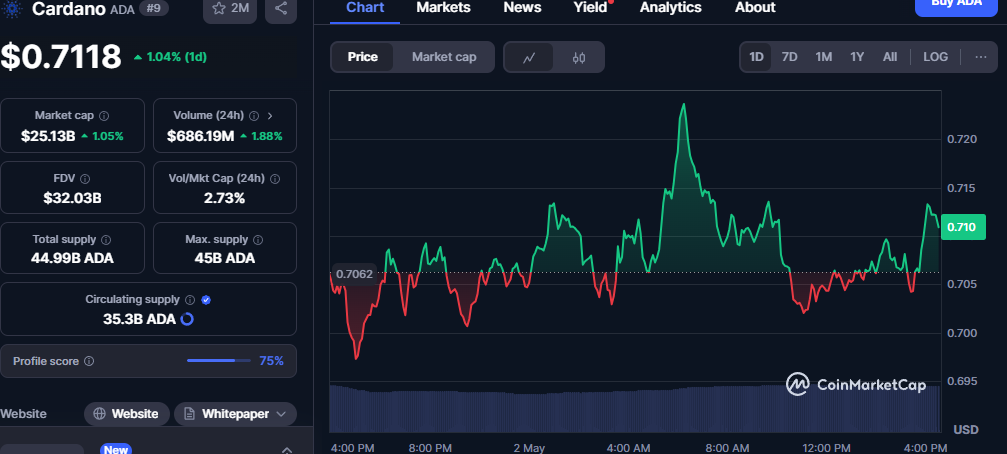
Task: Click the 2.73% Vol/Mkt Cap value
Action: tap(224, 198)
